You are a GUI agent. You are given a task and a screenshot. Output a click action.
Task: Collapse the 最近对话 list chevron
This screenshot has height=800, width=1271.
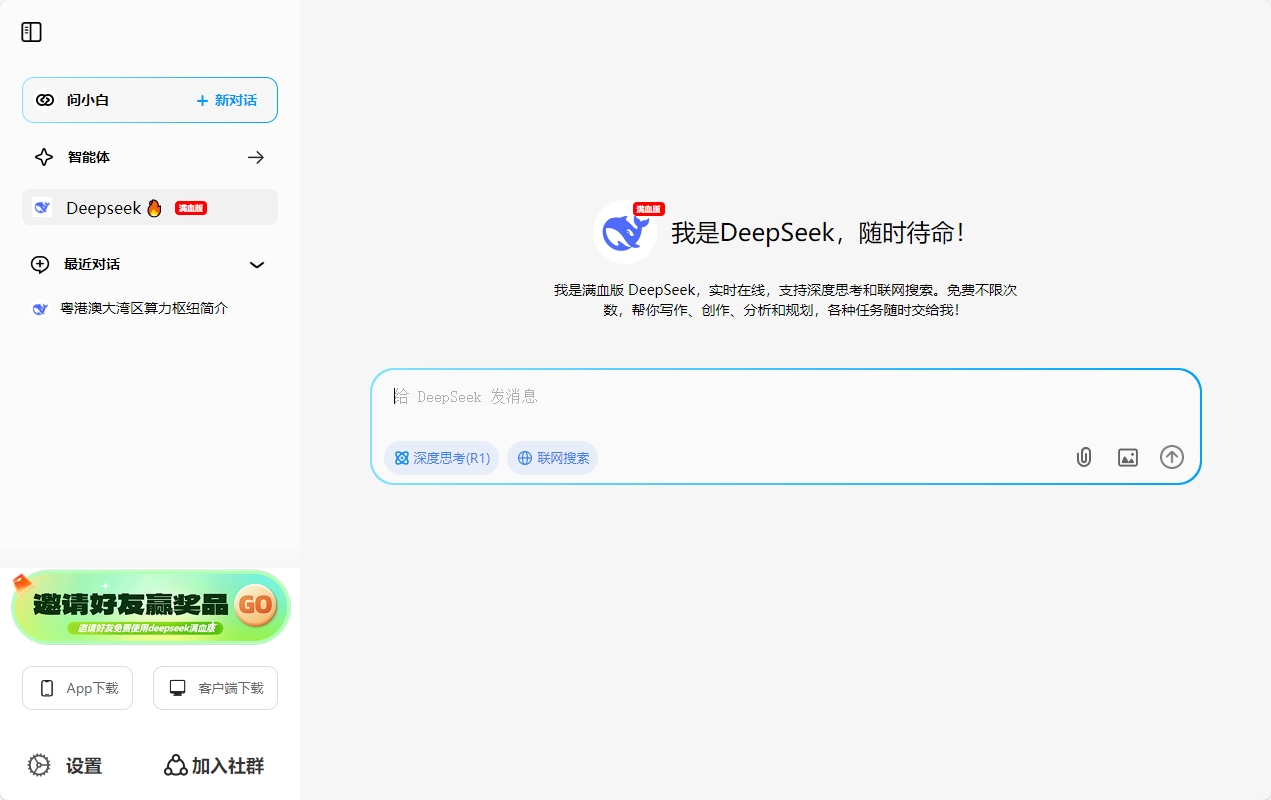coord(257,265)
